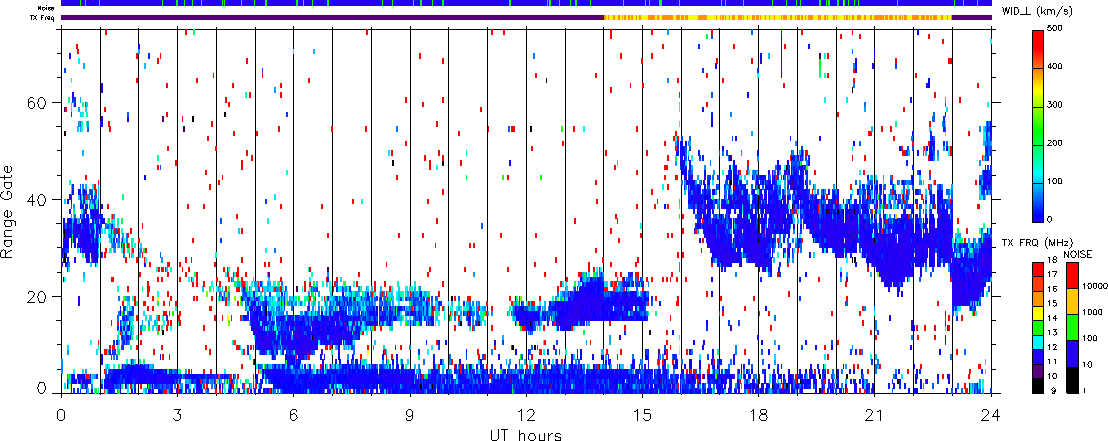Click the 24 tick on UT hours axis
The width and height of the screenshot is (1108, 441).
point(991,413)
